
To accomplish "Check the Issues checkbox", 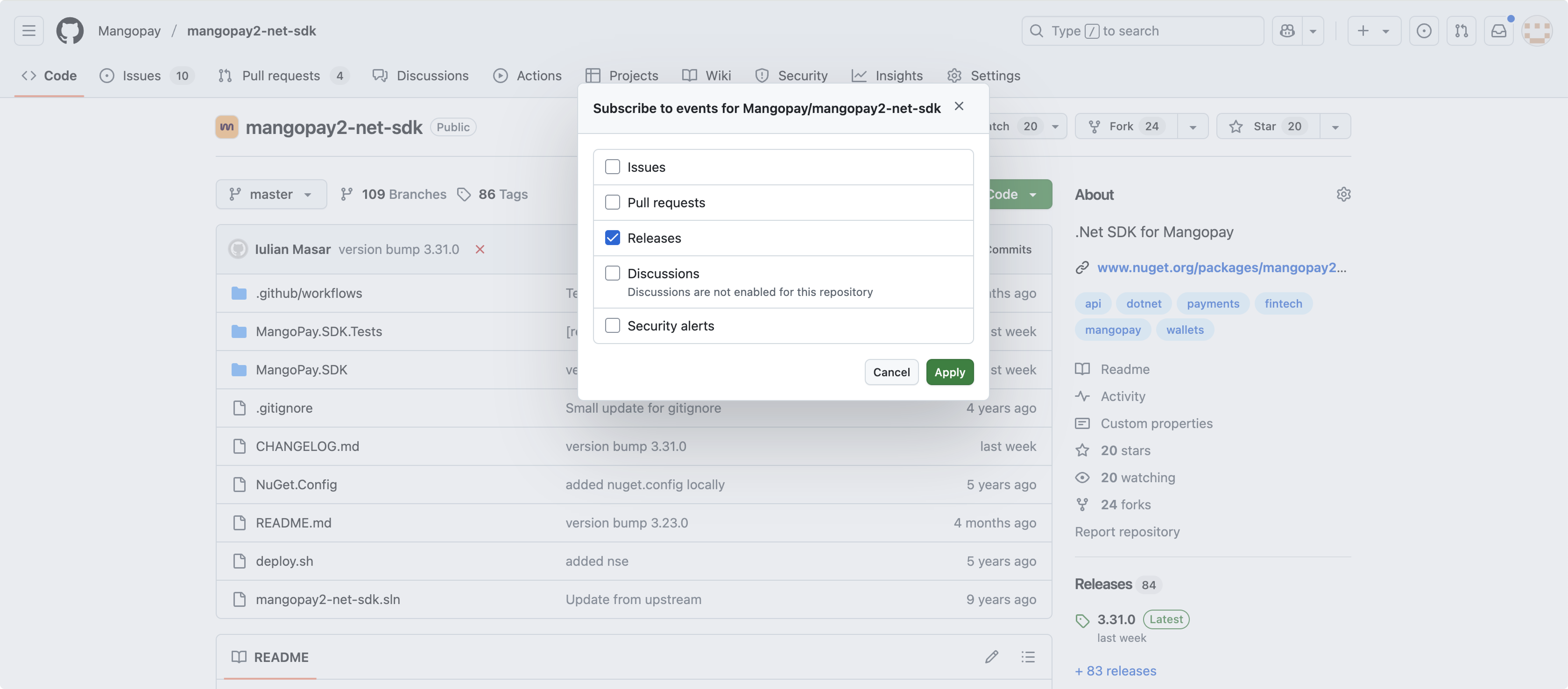I will point(612,167).
